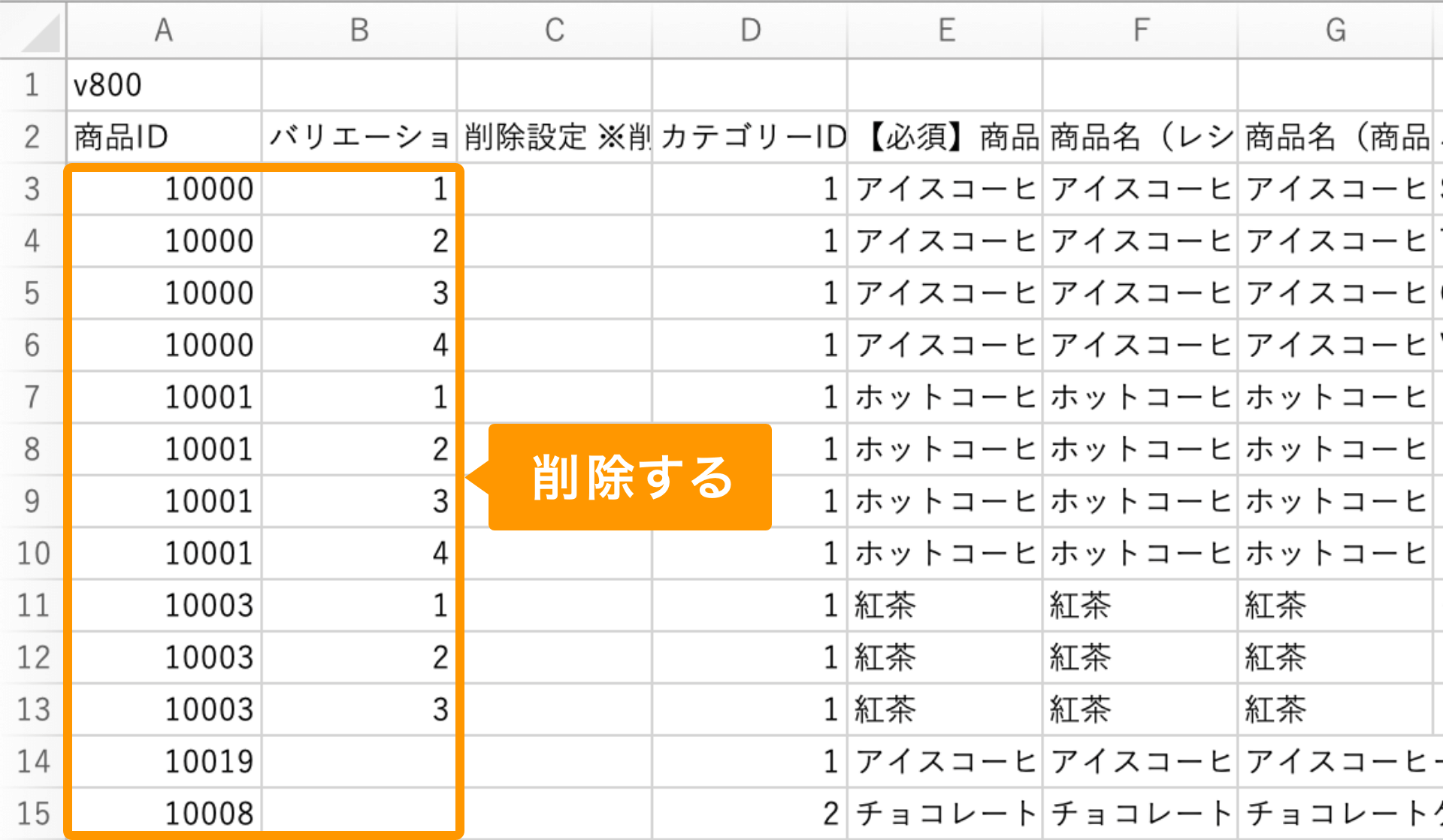1443x840 pixels.
Task: Click cell F7 containing ホットコーヒ
Action: 1141,397
